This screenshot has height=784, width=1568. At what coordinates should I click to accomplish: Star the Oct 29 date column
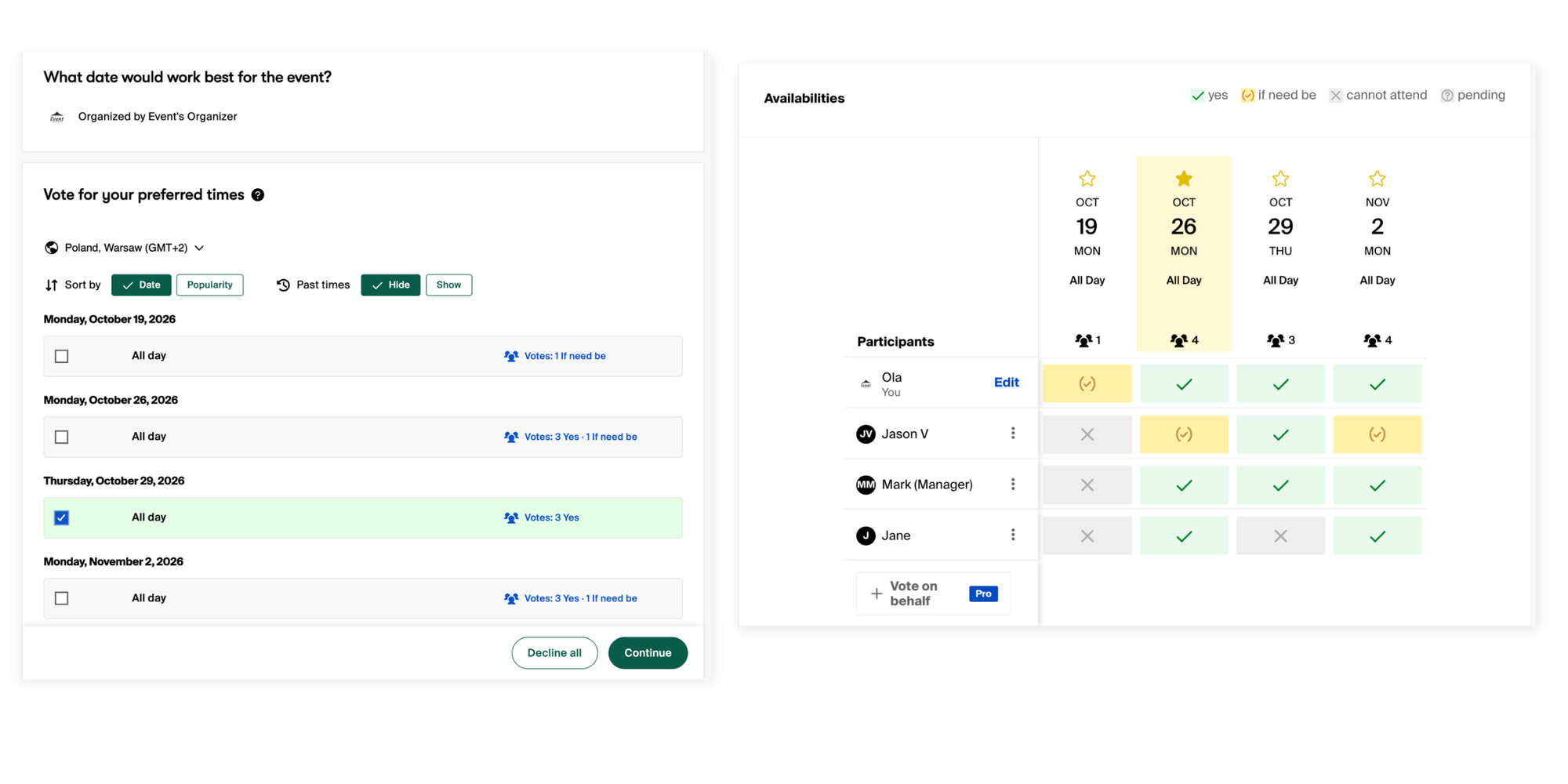[x=1280, y=179]
